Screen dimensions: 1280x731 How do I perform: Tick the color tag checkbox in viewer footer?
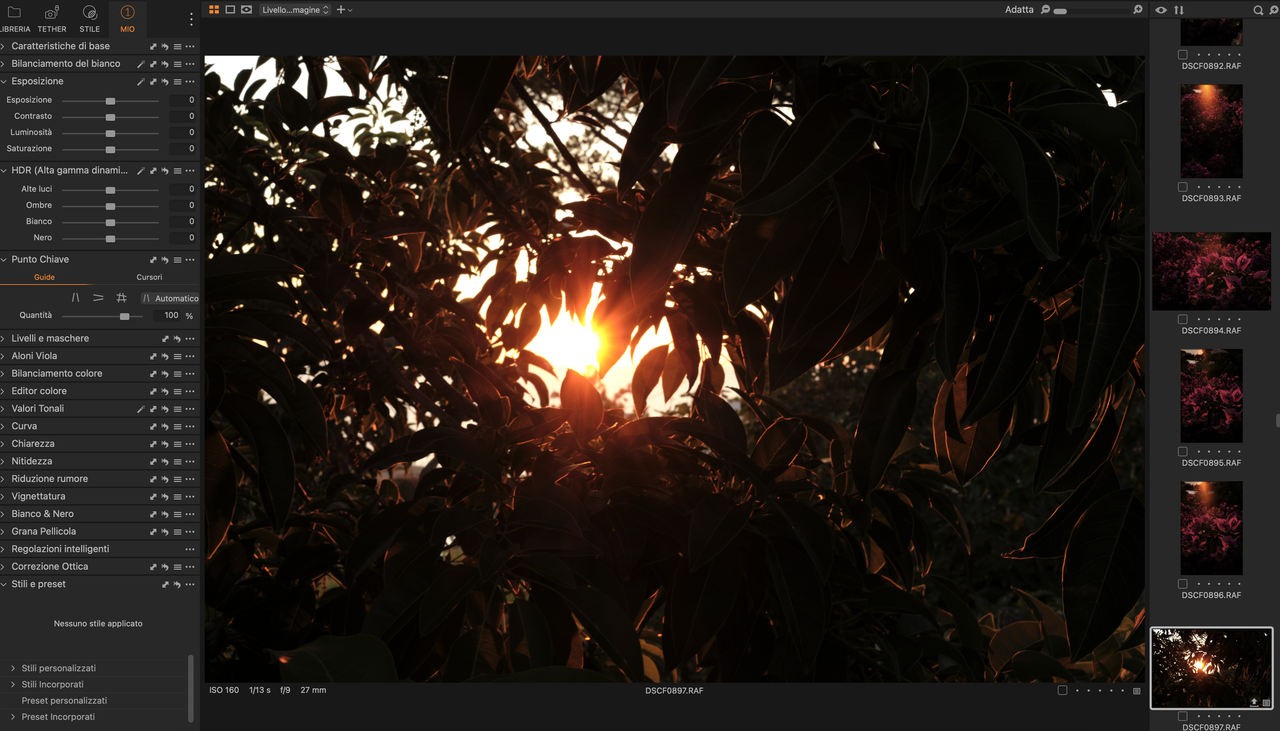coord(1062,690)
